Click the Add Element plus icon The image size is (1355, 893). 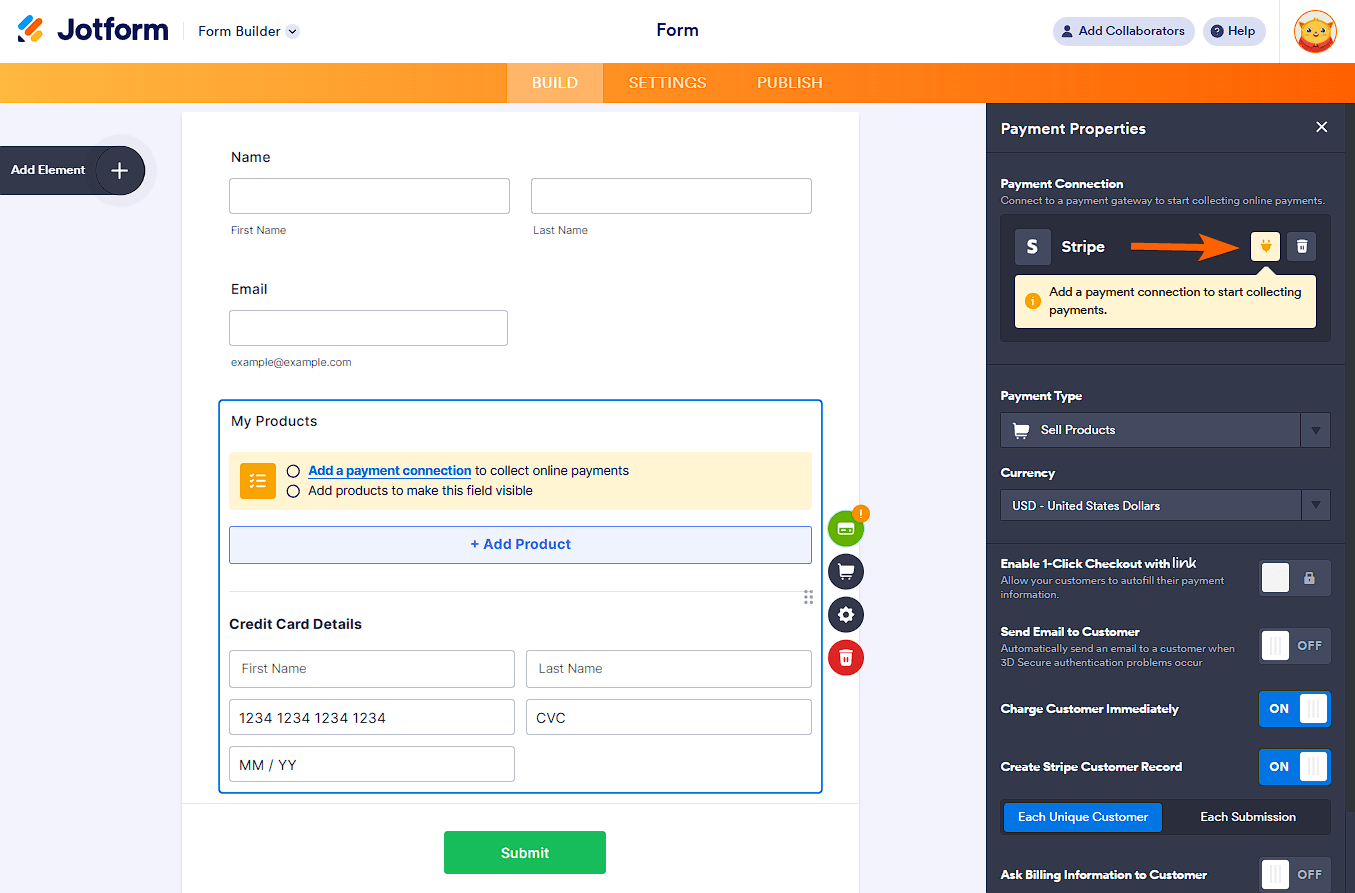pos(120,170)
